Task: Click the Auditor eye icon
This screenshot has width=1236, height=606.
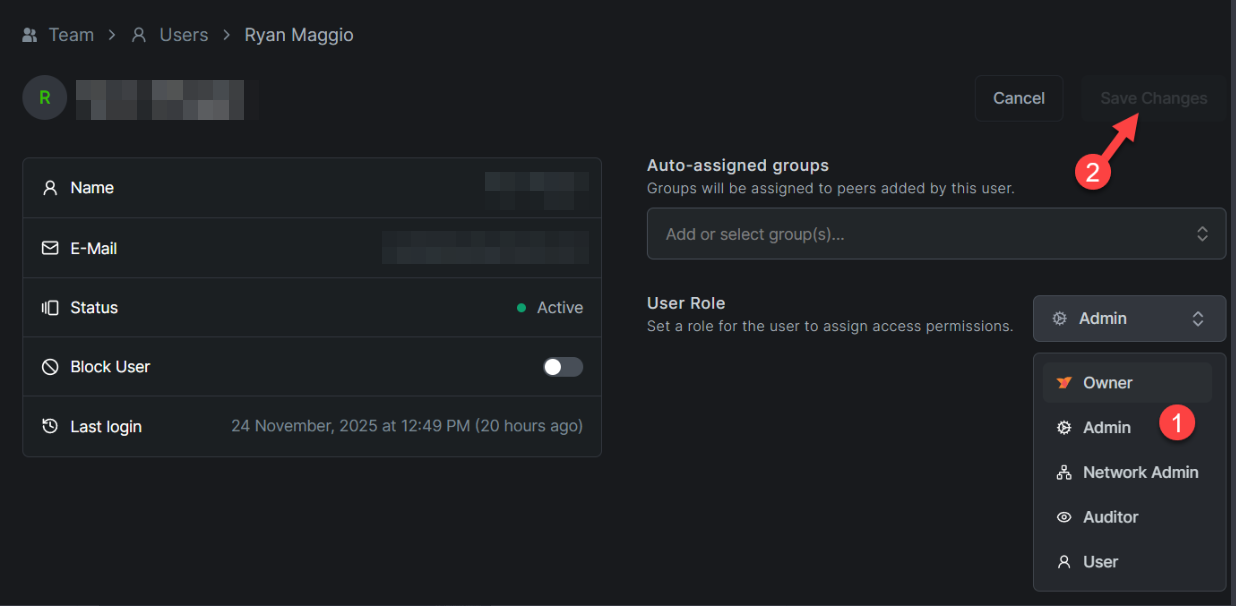Action: coord(1064,518)
